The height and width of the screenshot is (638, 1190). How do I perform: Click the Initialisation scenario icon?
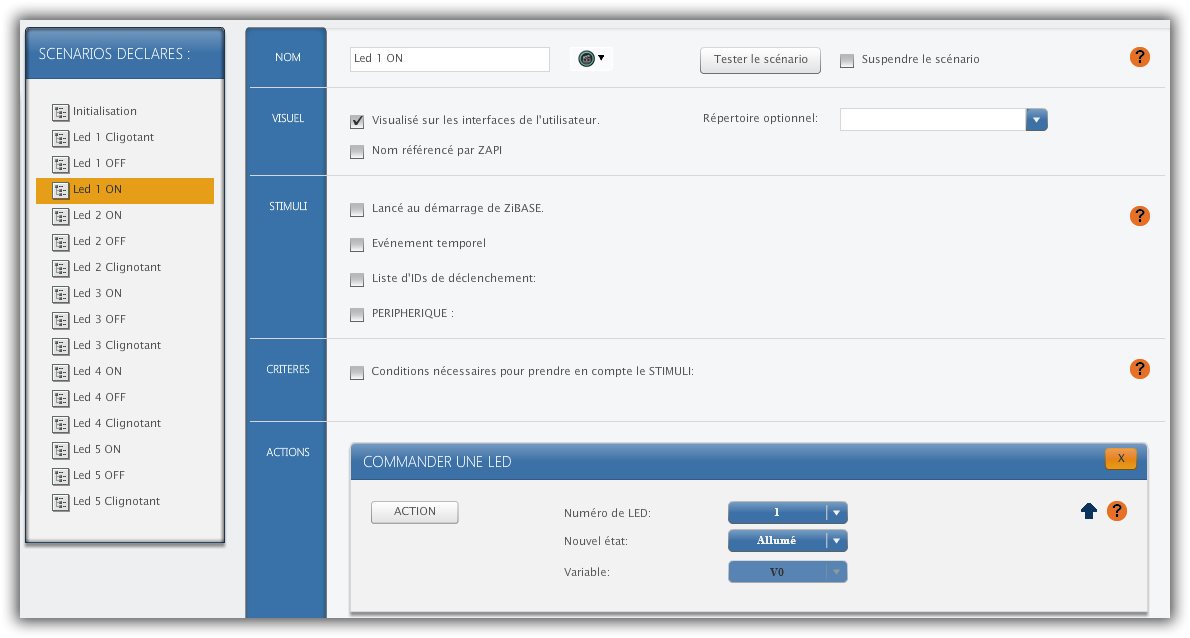click(x=60, y=112)
